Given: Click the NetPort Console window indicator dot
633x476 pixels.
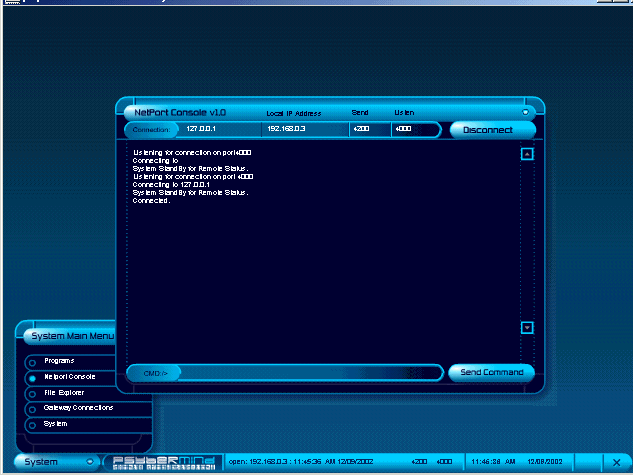Looking at the screenshot, I should coord(526,111).
